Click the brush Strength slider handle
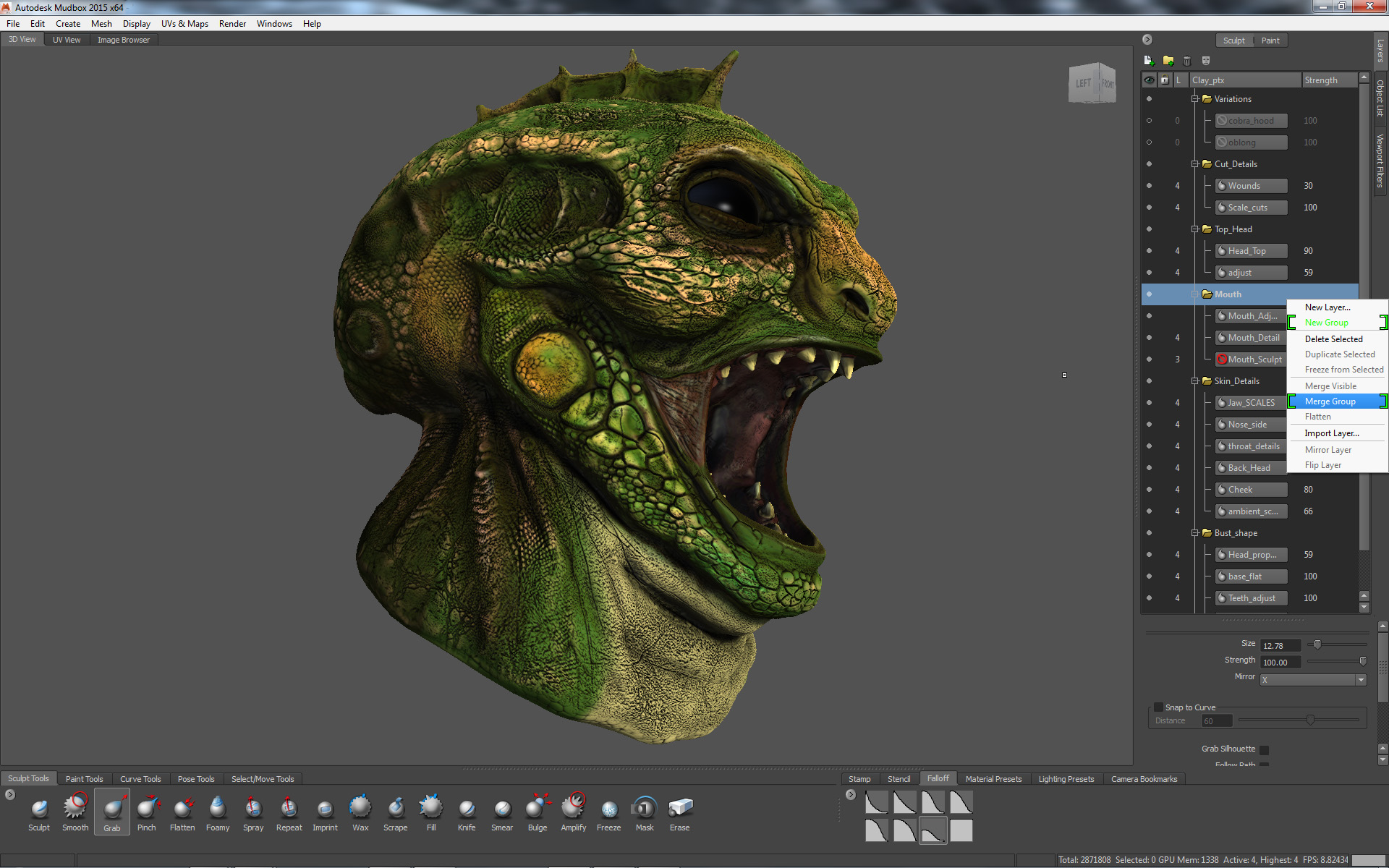The image size is (1389, 868). (x=1363, y=661)
